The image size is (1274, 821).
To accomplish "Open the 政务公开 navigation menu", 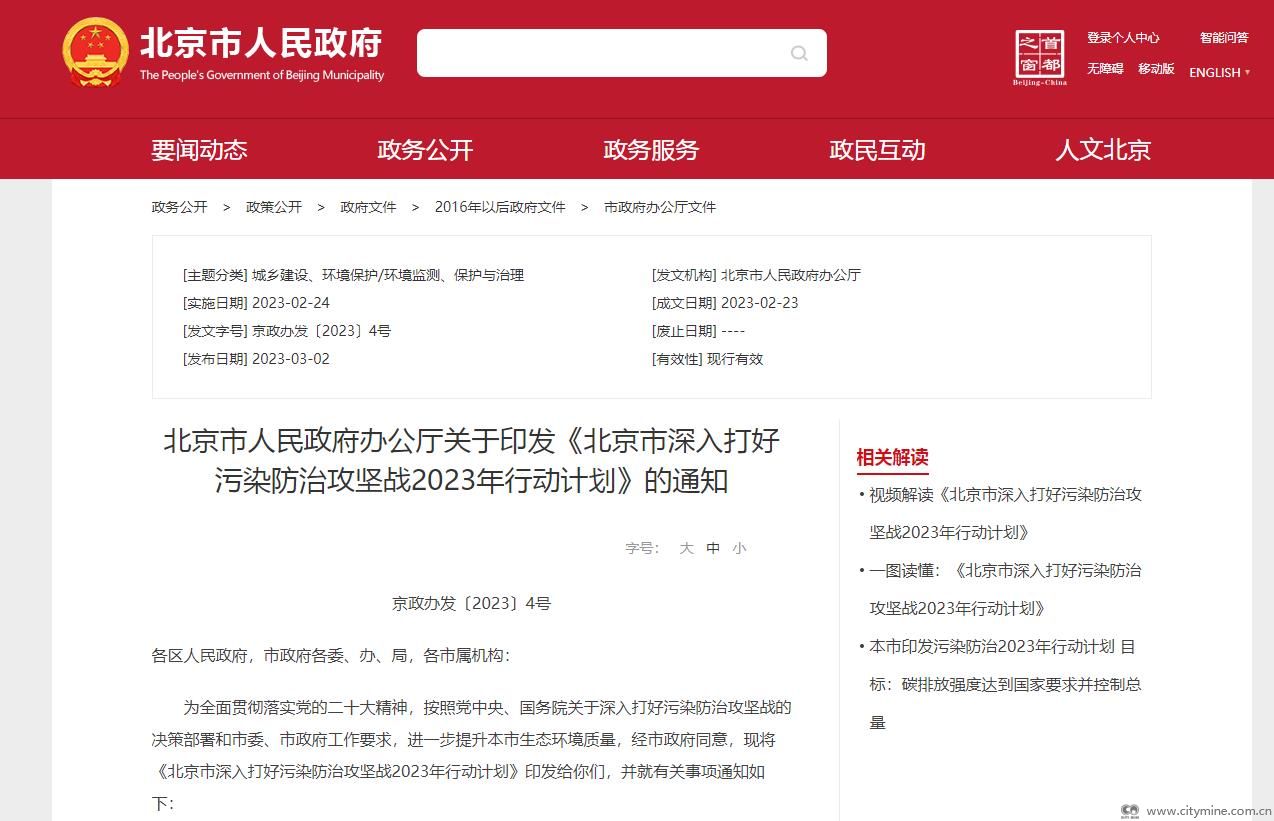I will coord(425,150).
